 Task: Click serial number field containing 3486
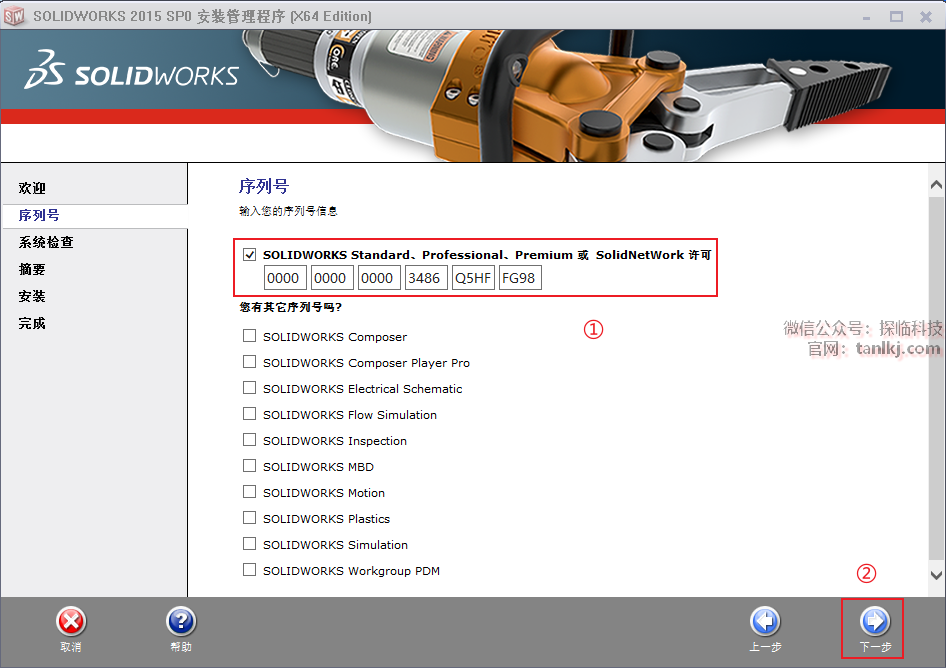click(x=426, y=278)
